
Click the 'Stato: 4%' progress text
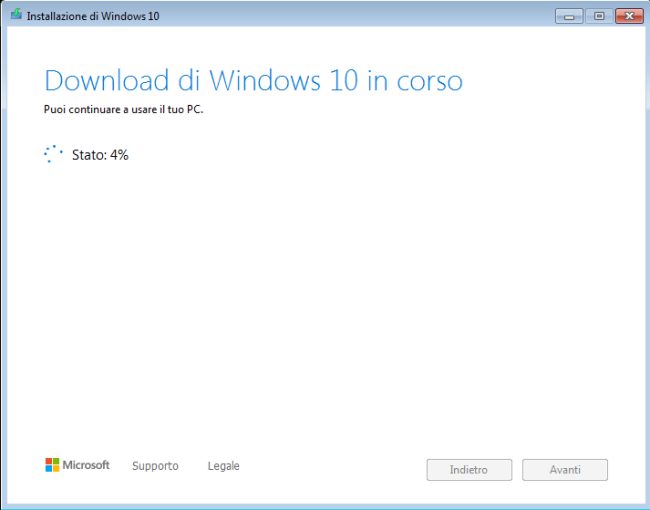tap(100, 155)
